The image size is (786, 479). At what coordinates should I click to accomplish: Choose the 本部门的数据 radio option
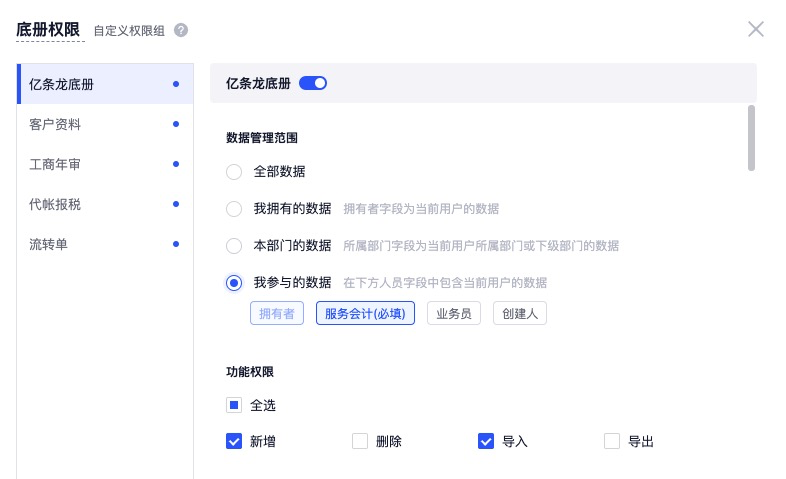click(234, 246)
